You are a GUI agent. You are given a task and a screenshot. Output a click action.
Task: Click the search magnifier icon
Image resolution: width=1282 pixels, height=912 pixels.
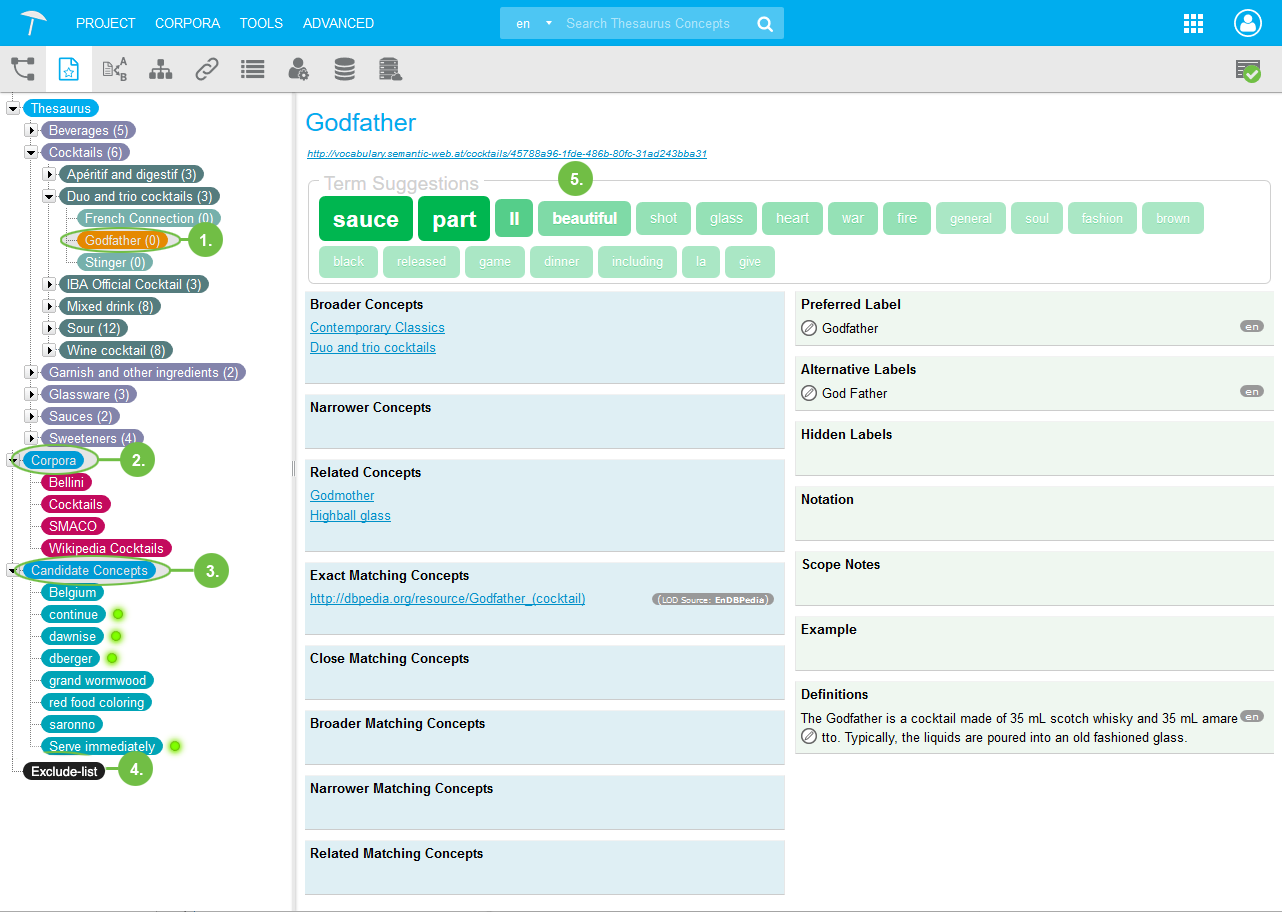coord(765,23)
